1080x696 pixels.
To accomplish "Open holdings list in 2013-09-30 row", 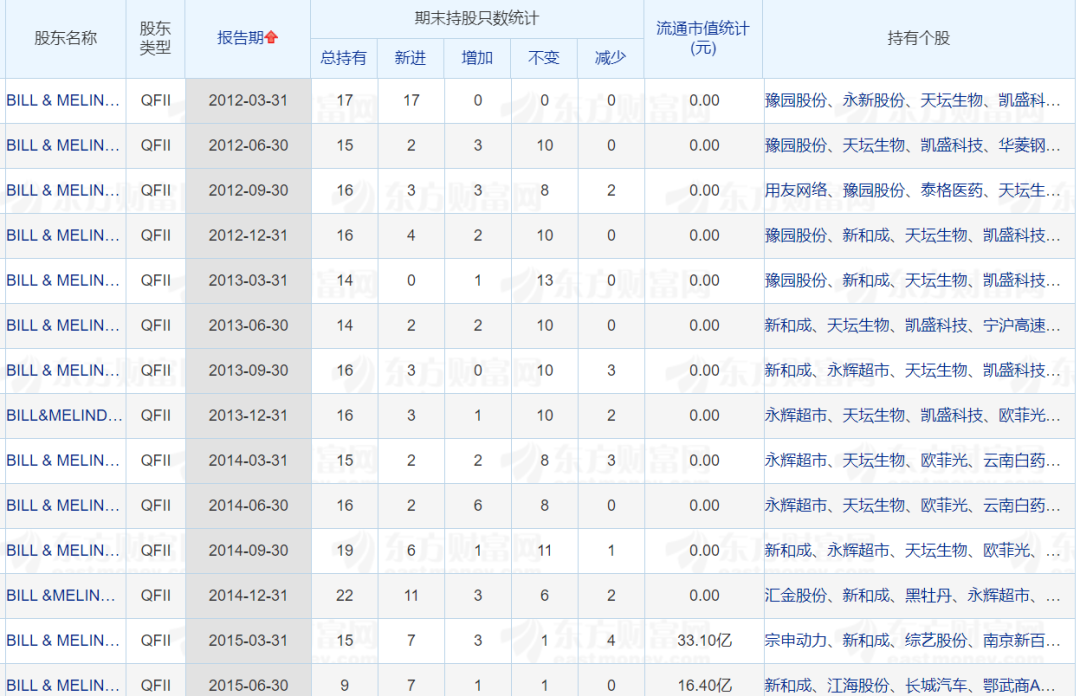I will [x=913, y=371].
